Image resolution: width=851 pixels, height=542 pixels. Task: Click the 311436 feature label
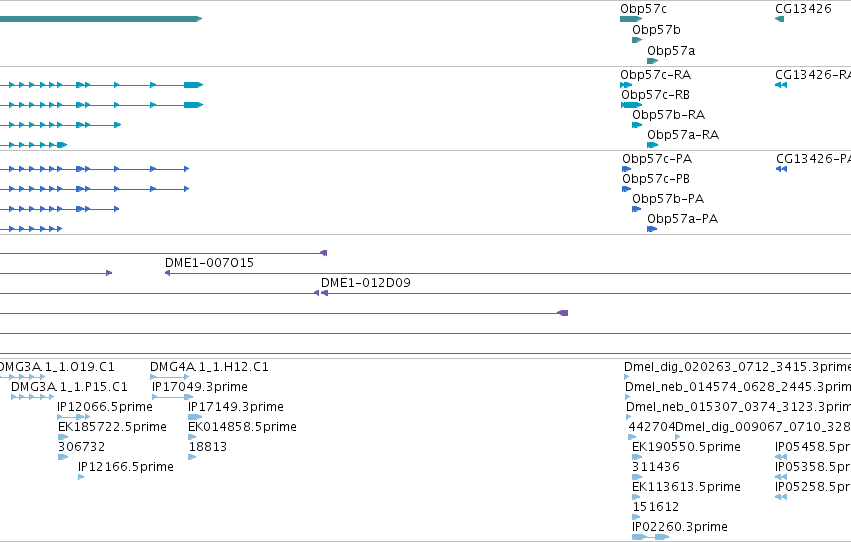pos(656,468)
